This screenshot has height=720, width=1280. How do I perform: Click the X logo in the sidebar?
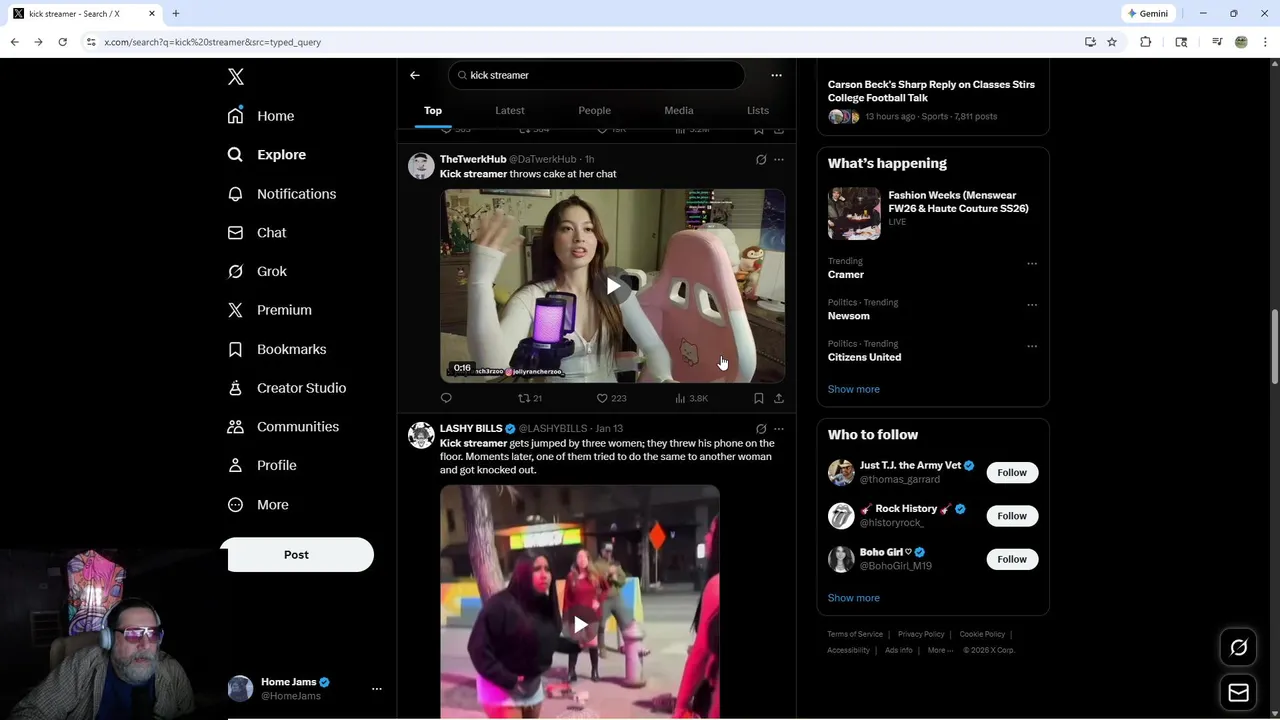click(236, 77)
